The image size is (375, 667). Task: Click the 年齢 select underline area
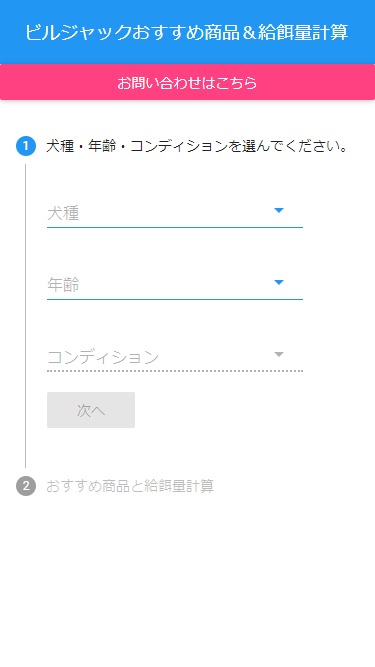pos(175,299)
